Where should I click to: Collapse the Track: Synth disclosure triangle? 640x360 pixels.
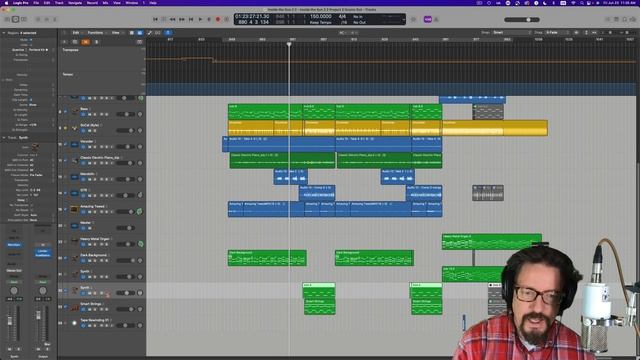[4, 138]
